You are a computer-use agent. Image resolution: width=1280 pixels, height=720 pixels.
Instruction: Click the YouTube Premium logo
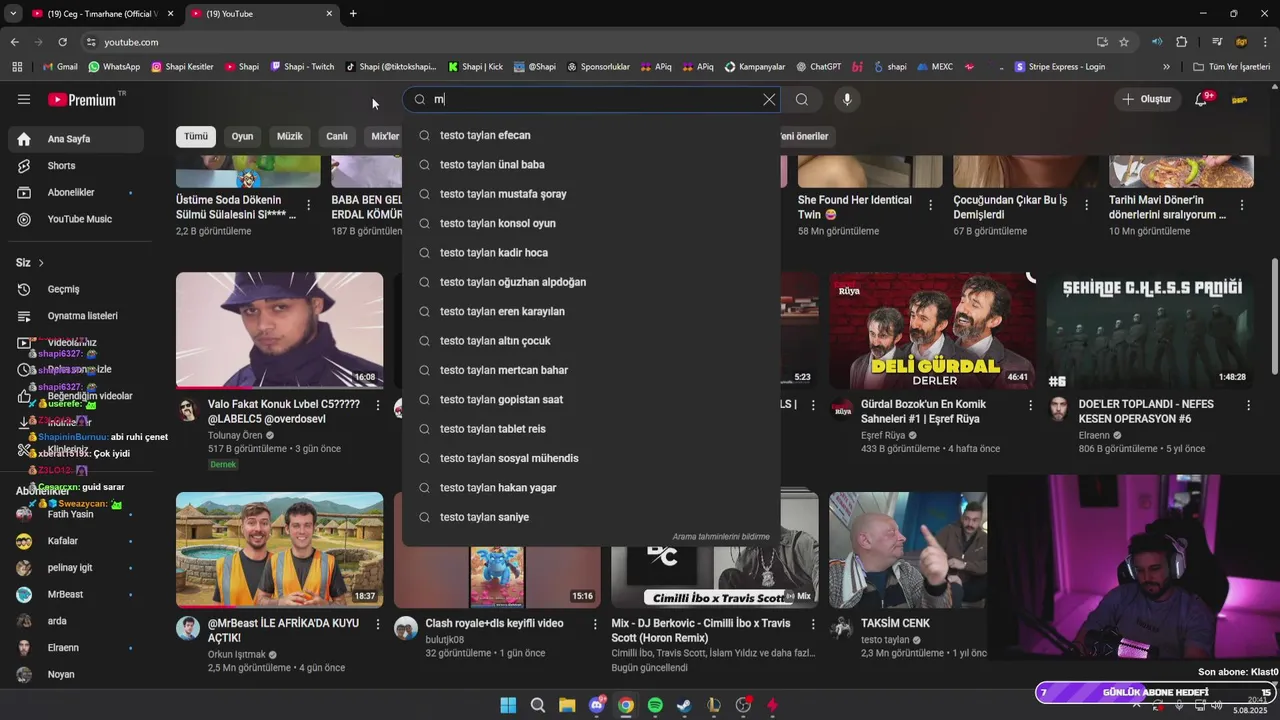[82, 100]
